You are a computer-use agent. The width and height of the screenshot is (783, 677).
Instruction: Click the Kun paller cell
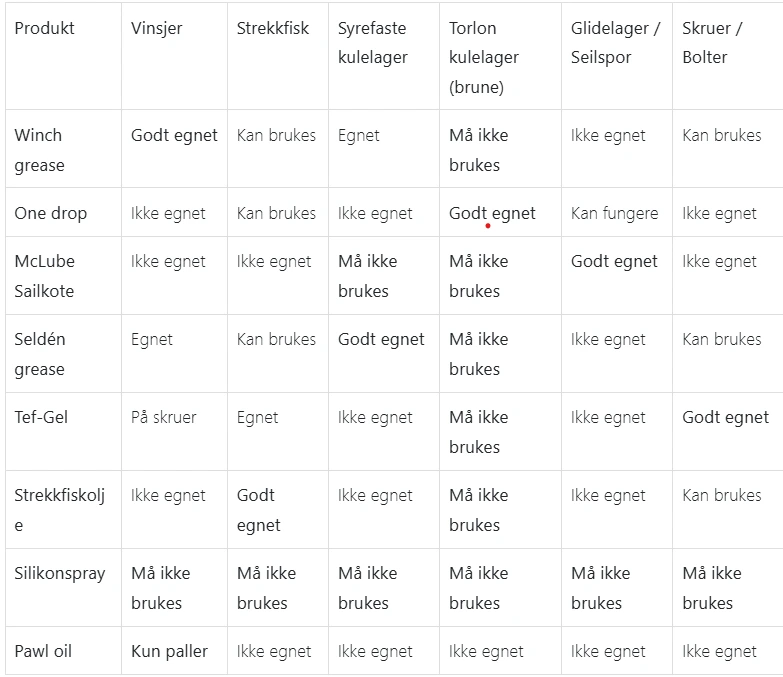point(170,651)
